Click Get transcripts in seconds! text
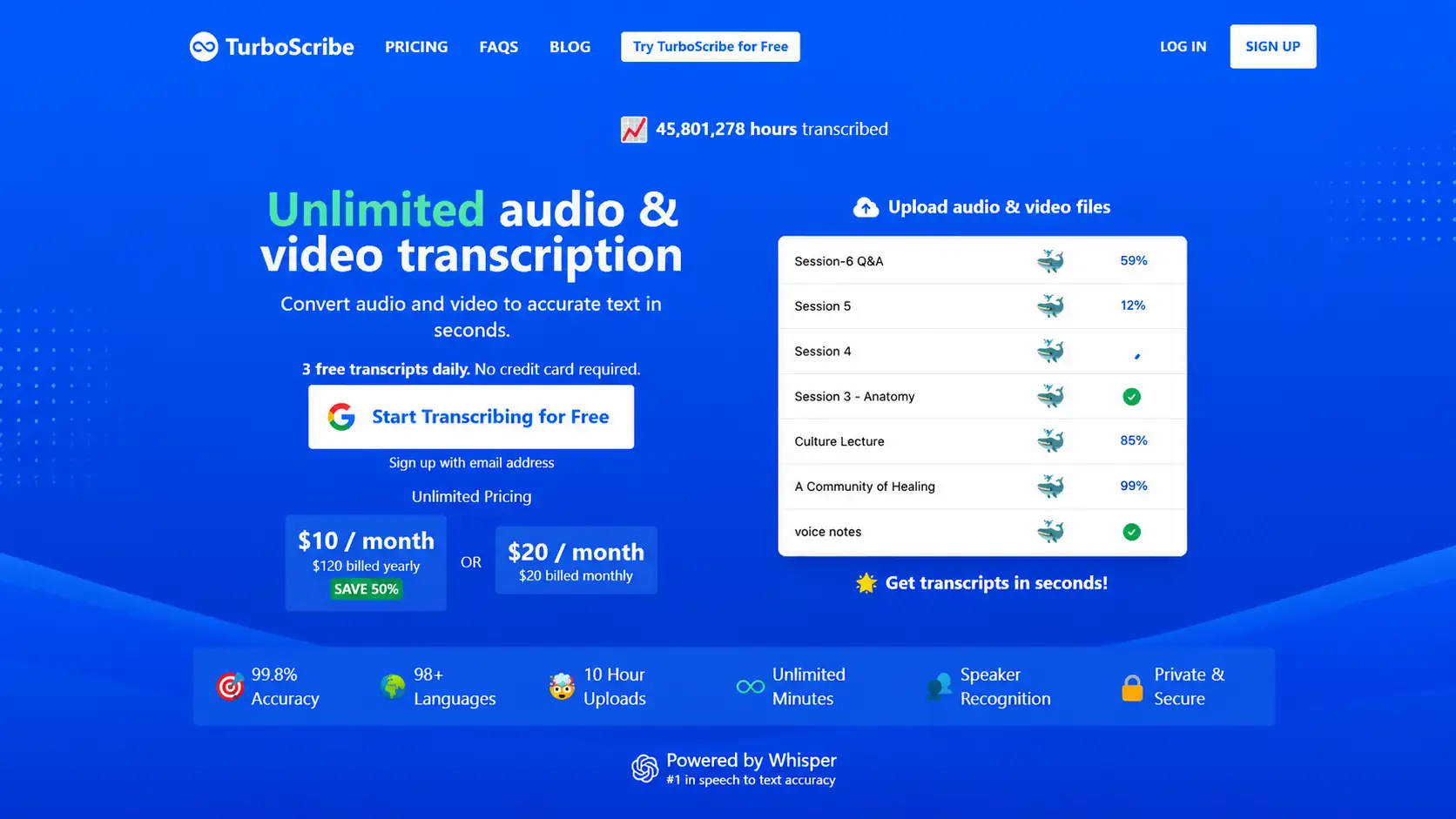1456x819 pixels. point(996,583)
